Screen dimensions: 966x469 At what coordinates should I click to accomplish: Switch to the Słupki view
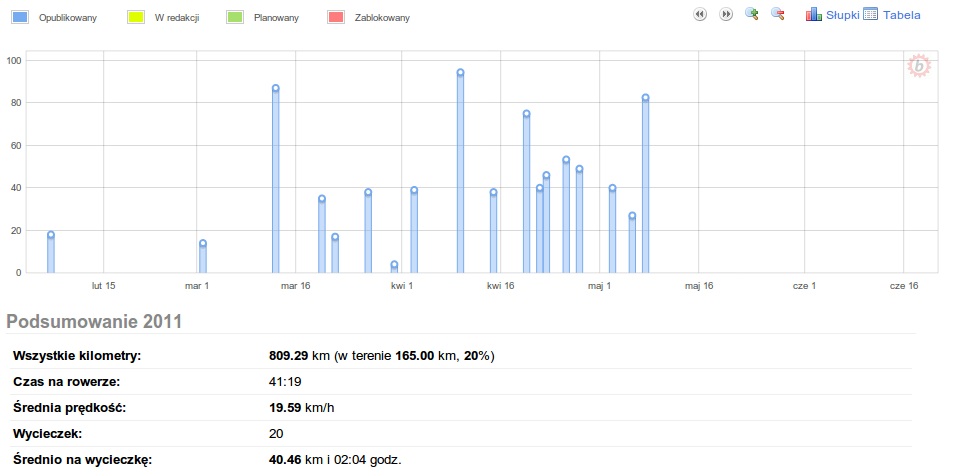842,15
